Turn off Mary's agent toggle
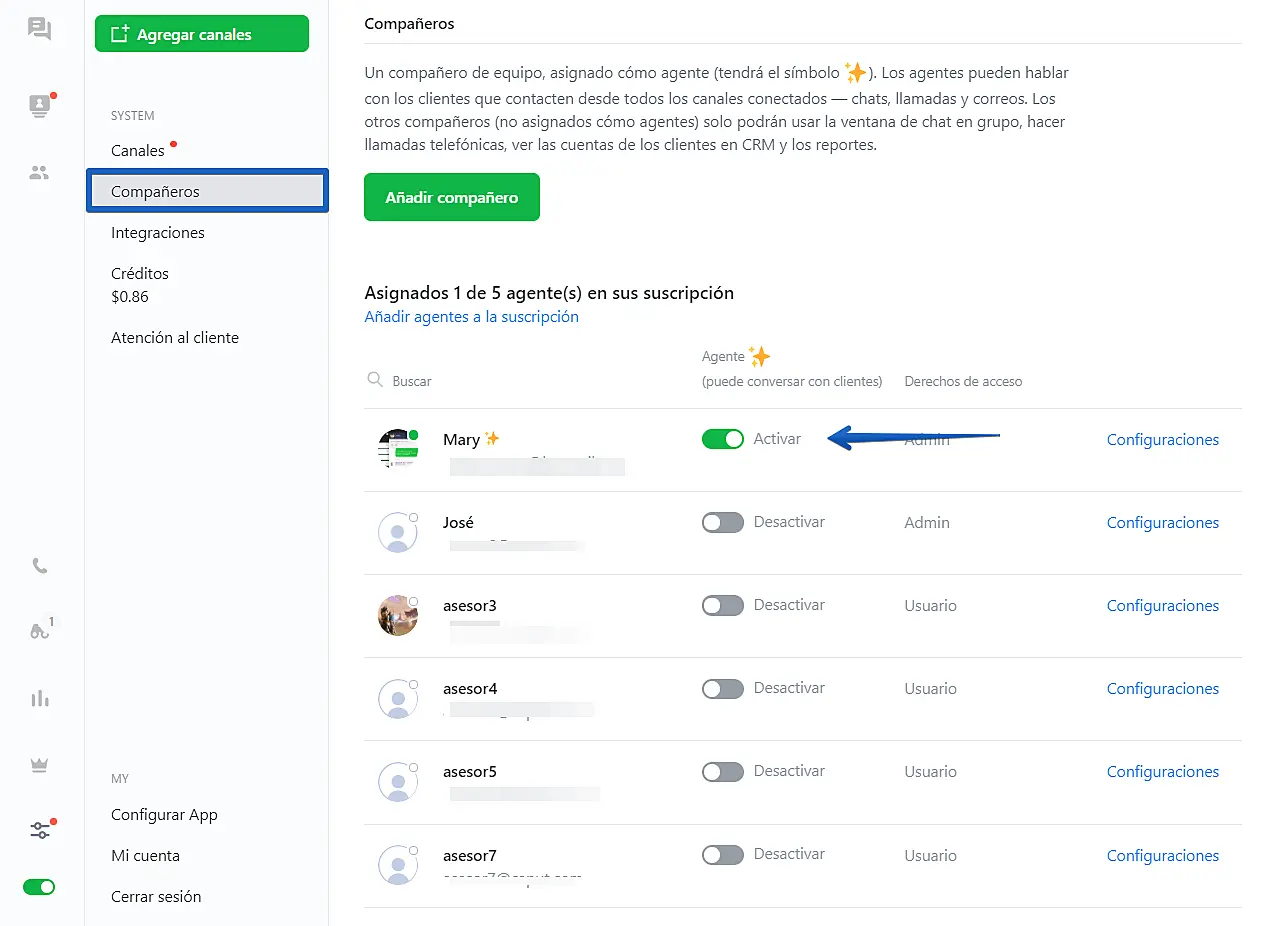Viewport: 1283px width, 926px height. click(722, 439)
